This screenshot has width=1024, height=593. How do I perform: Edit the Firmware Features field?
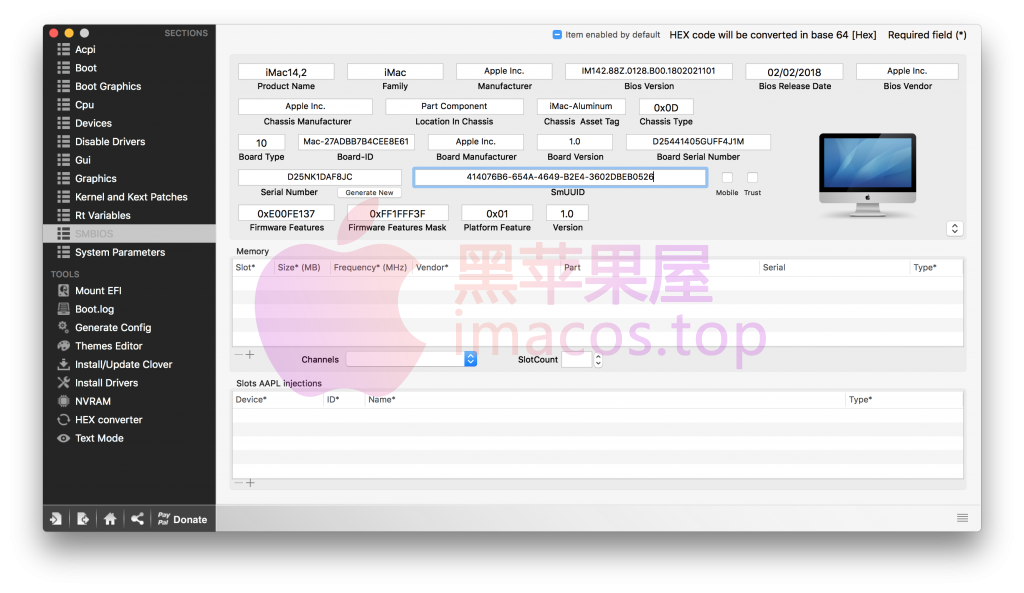click(286, 214)
